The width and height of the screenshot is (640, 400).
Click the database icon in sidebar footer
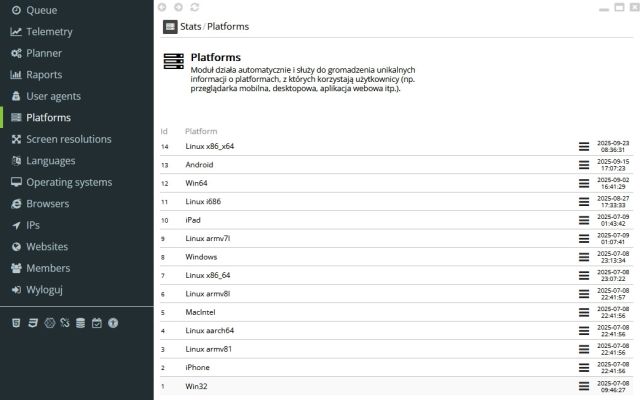(x=81, y=323)
